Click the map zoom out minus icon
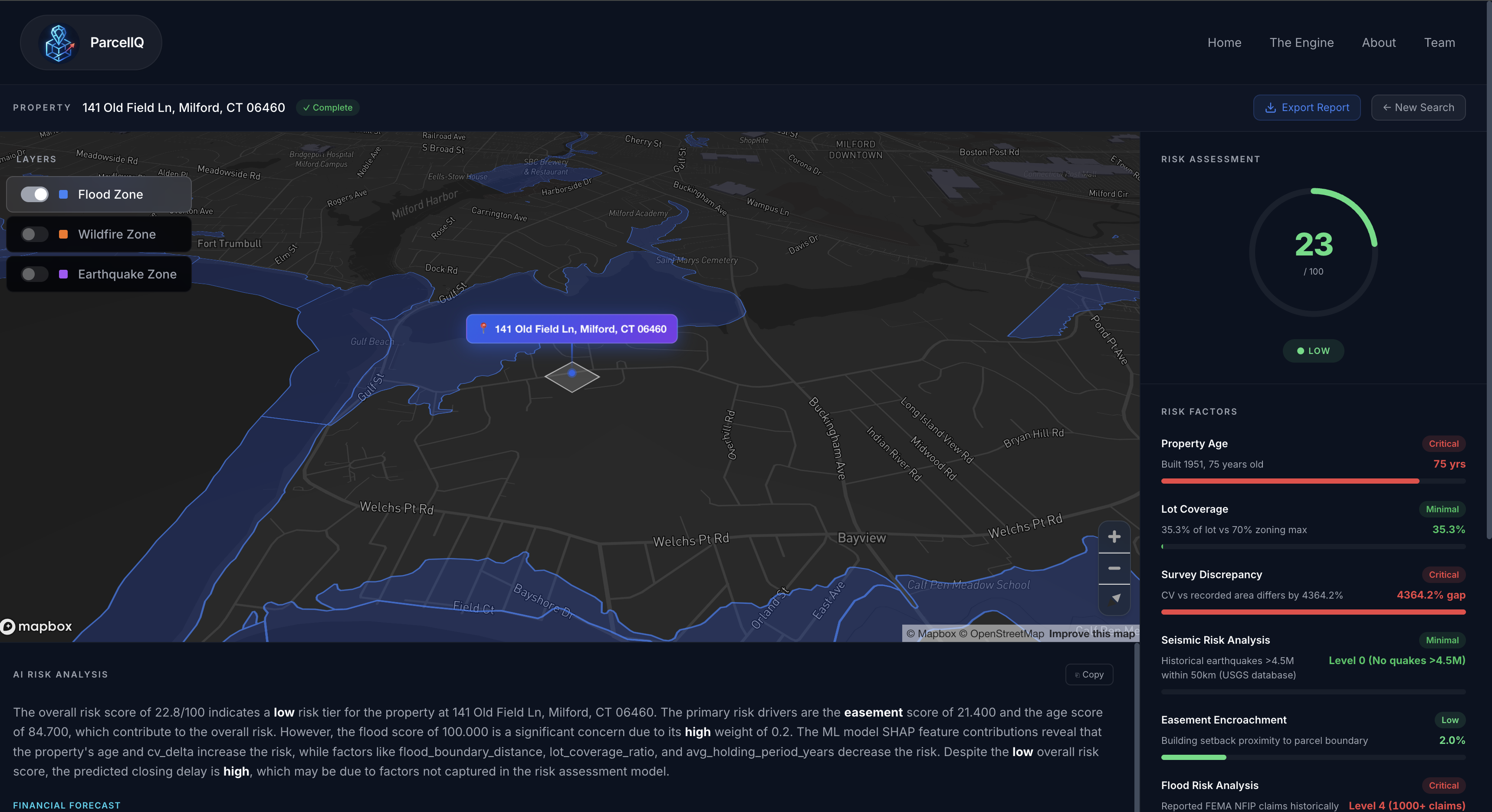Viewport: 1492px width, 812px height. pyautogui.click(x=1114, y=568)
